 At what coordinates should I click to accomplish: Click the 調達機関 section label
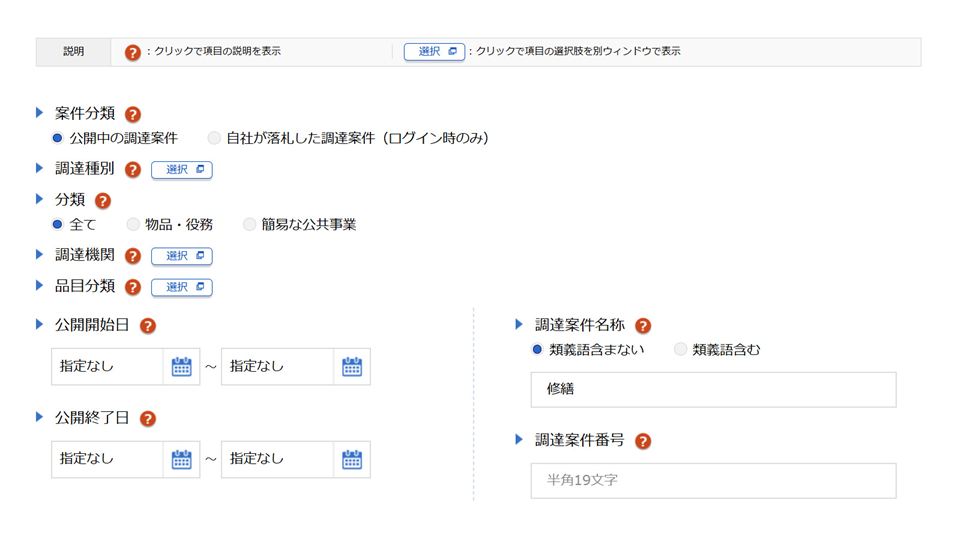tap(85, 255)
